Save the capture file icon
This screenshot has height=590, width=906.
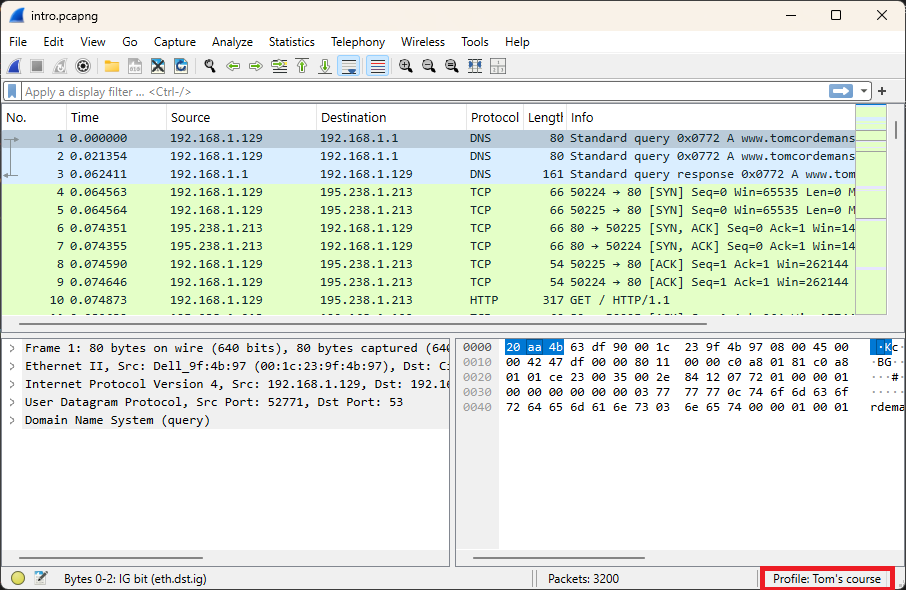point(135,66)
